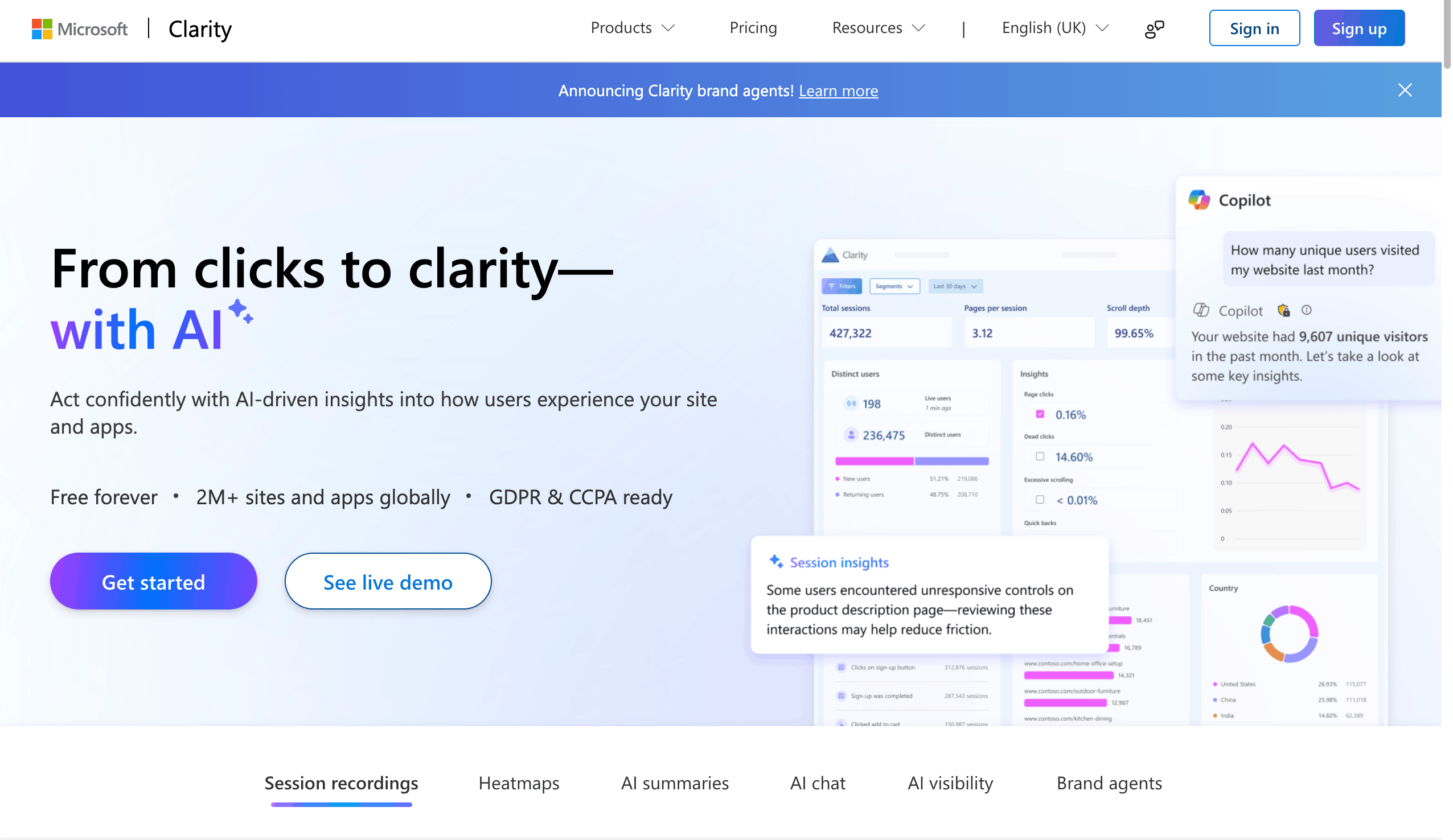Viewport: 1453px width, 840px height.
Task: Click the rage clicks line chart
Action: (1298, 467)
